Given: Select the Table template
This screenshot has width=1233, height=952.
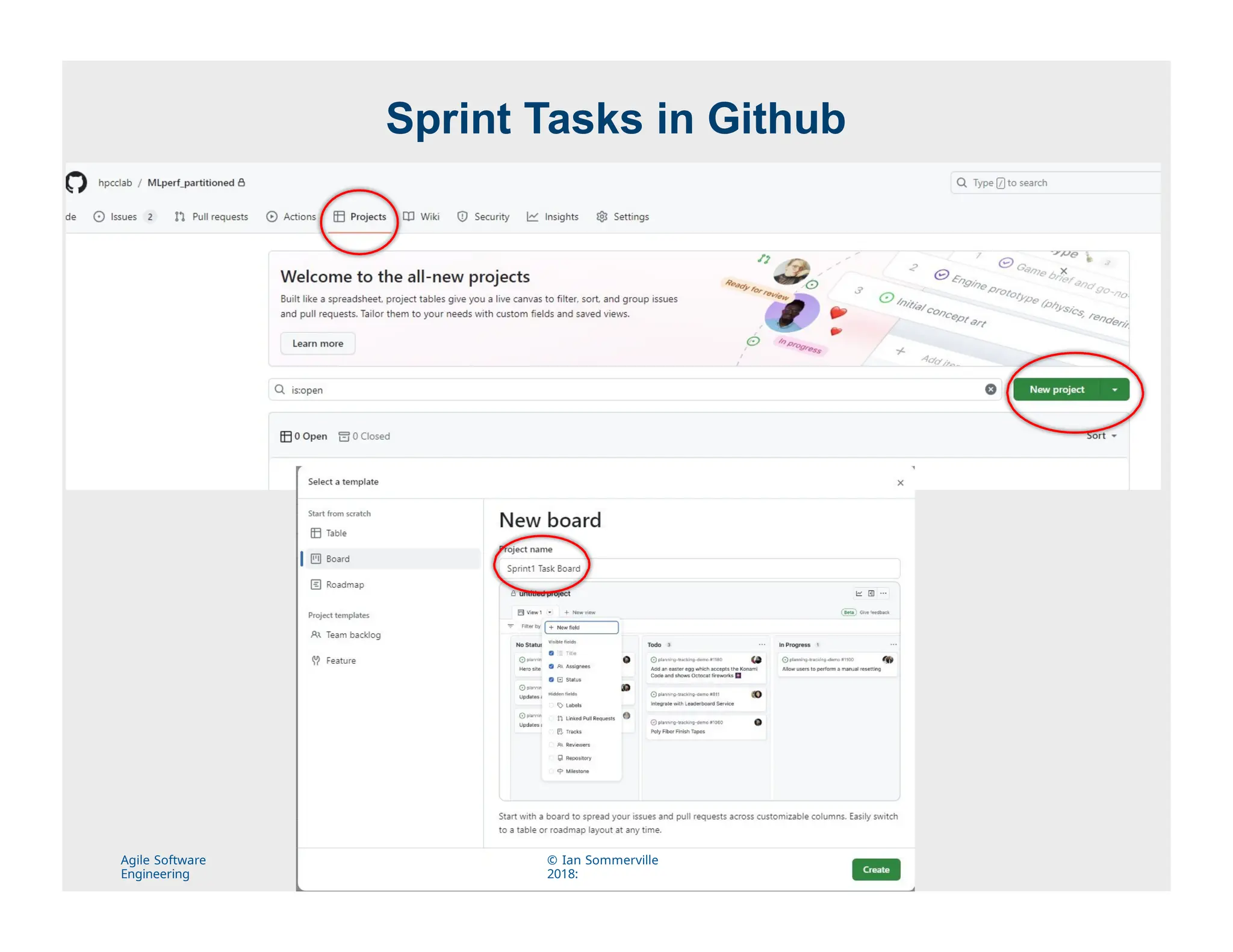Looking at the screenshot, I should [392, 533].
